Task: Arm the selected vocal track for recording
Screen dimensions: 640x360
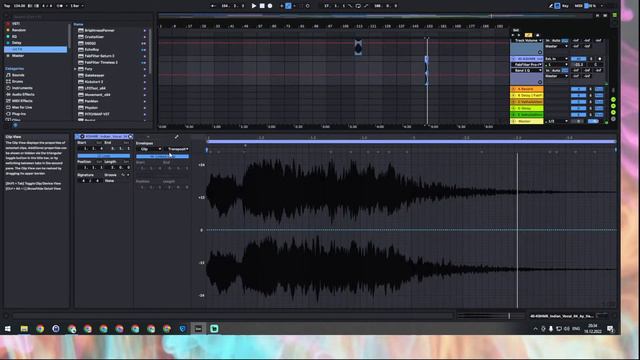Action: point(600,59)
